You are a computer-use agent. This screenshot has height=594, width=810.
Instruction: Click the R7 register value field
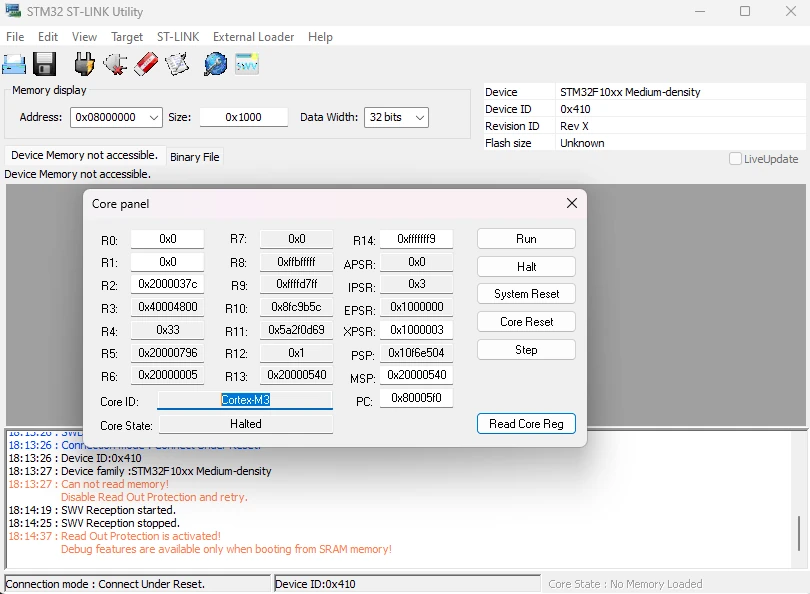coord(297,239)
